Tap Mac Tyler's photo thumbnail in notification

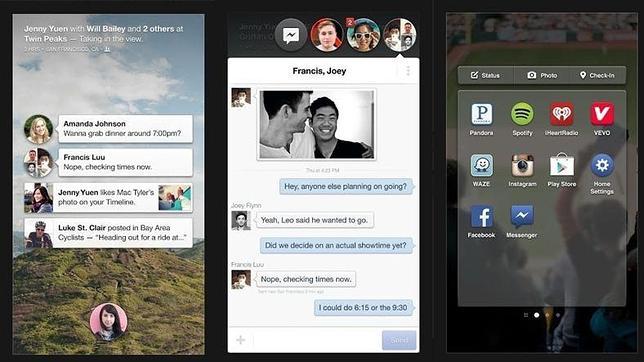click(x=175, y=198)
